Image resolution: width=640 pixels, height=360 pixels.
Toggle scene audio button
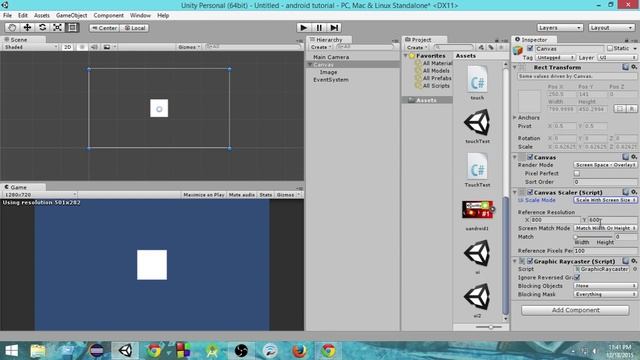tap(94, 47)
